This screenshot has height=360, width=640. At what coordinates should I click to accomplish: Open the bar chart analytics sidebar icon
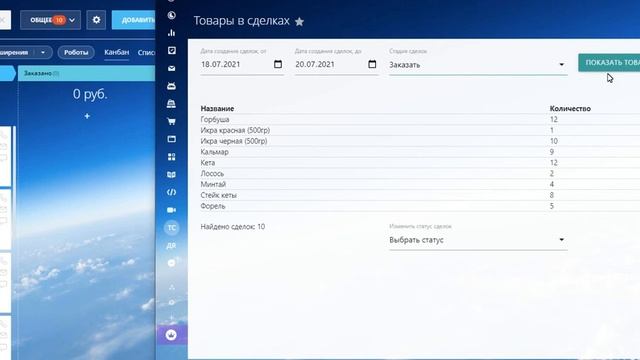point(172,33)
